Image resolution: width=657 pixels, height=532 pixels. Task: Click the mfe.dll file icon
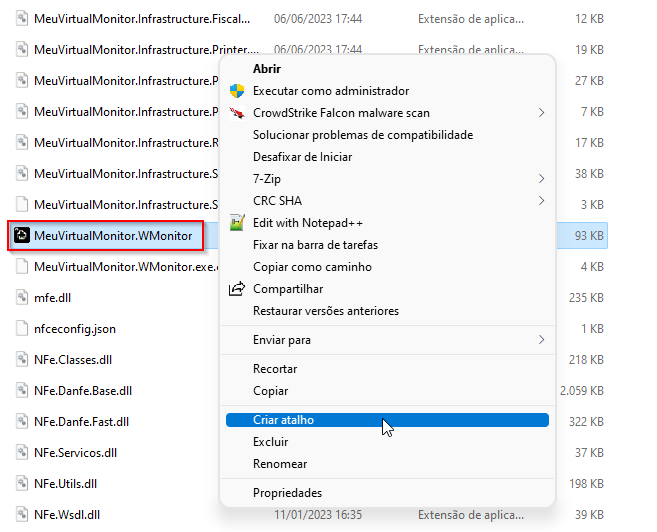pos(21,297)
